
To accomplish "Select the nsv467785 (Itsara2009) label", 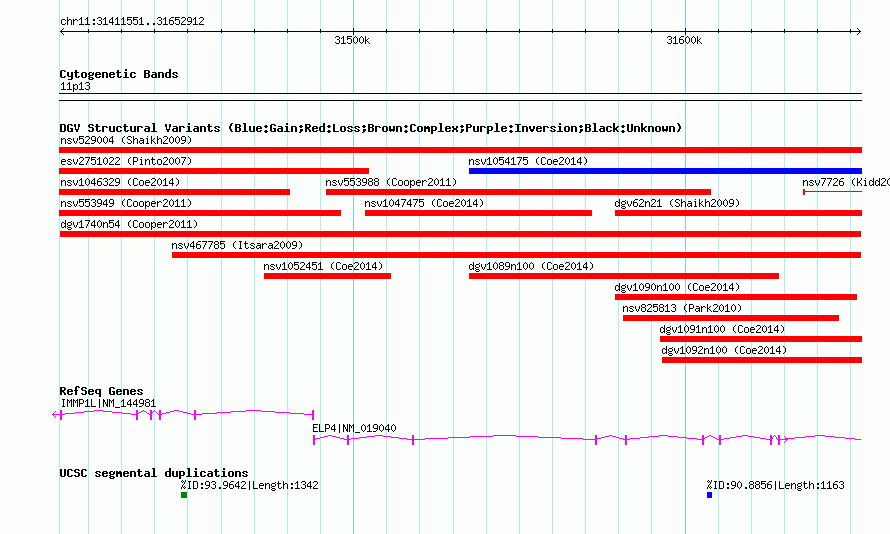I will click(237, 245).
